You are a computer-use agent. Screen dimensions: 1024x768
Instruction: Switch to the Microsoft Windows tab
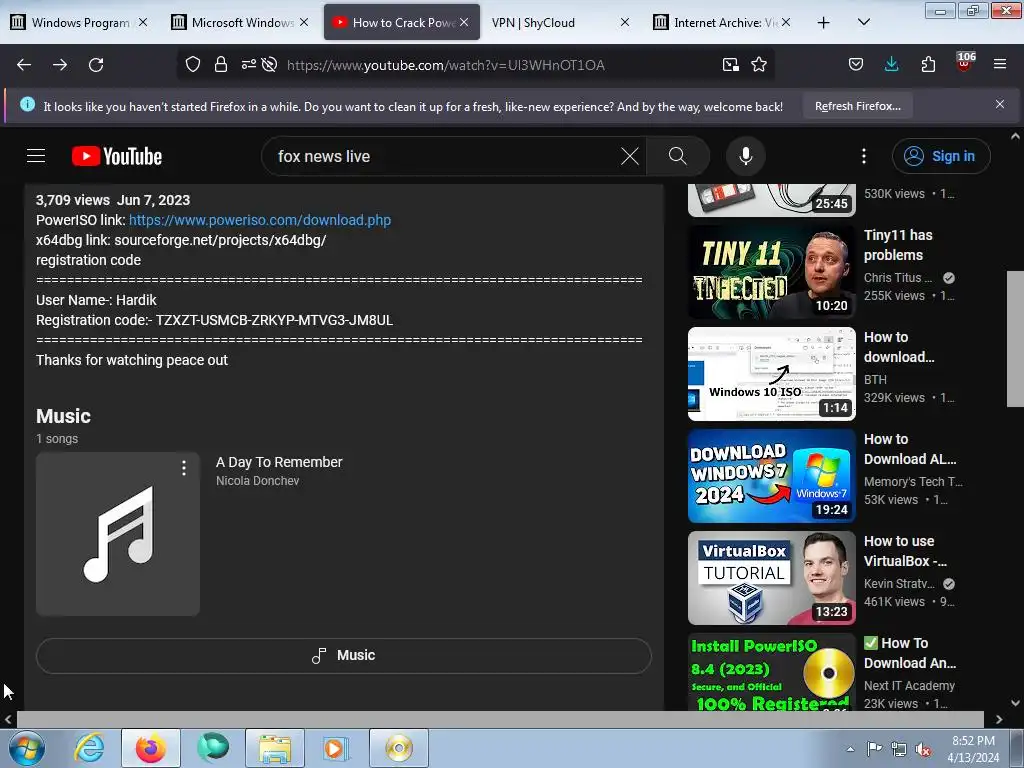click(240, 23)
